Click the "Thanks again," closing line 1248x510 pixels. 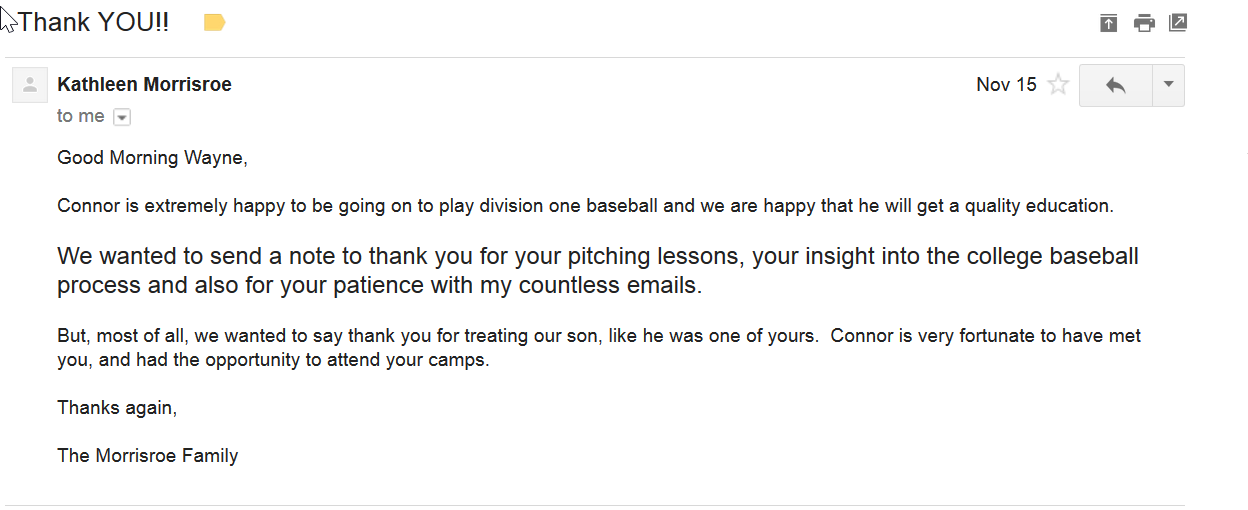(116, 407)
